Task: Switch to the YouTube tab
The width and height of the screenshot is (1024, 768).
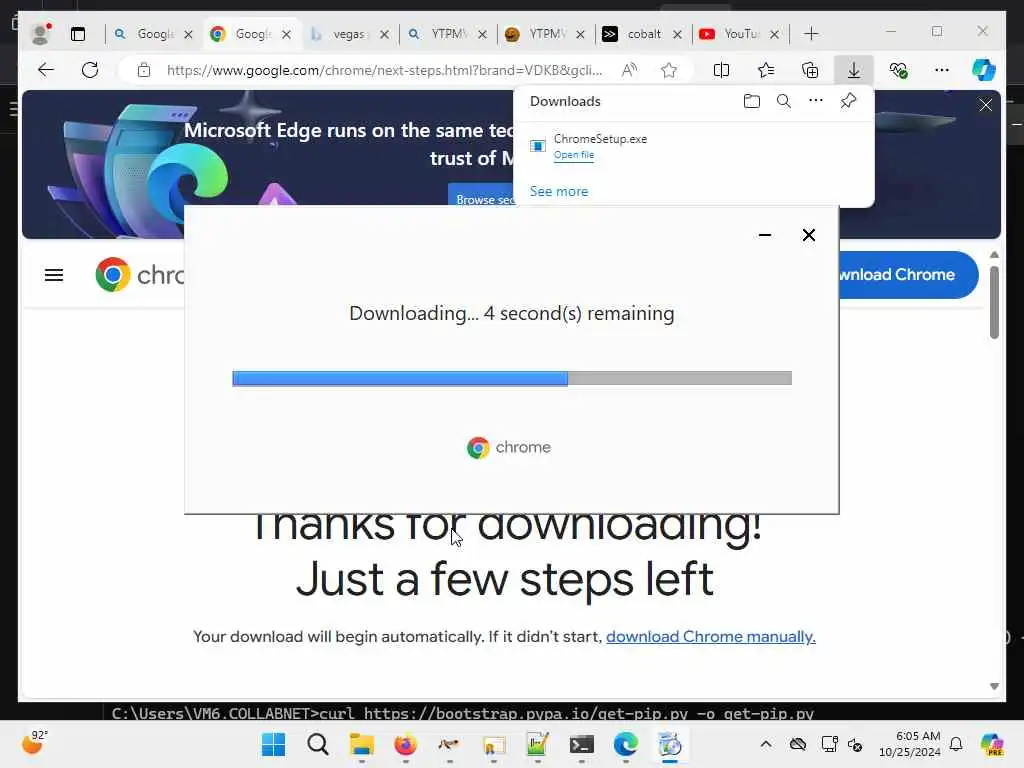Action: 741,34
